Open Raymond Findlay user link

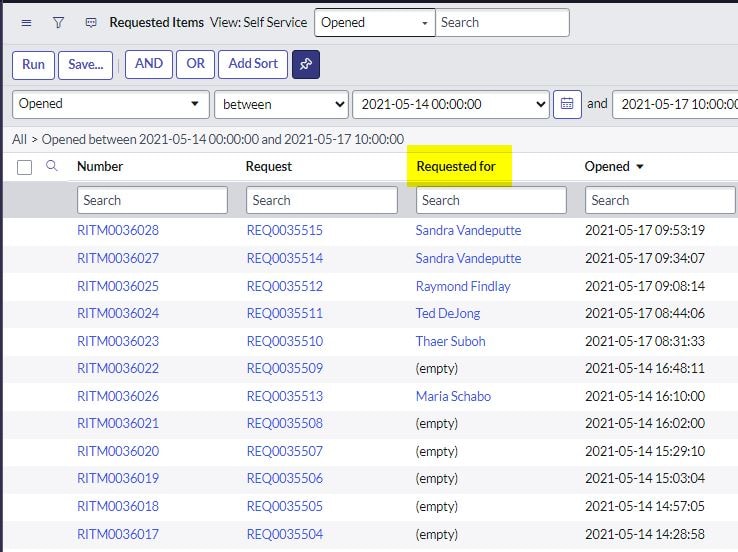[x=463, y=287]
